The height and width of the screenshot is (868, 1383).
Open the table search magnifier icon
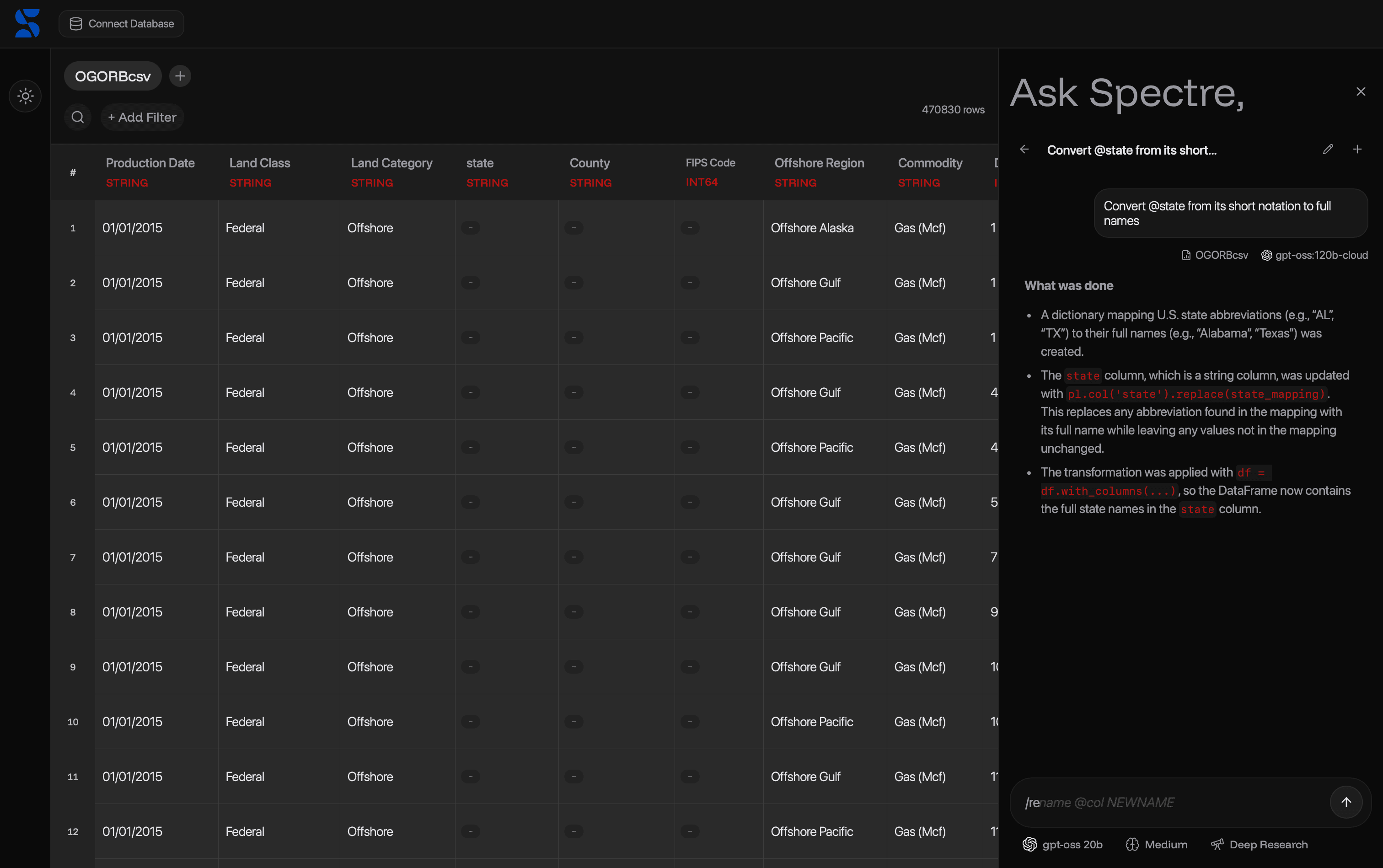click(77, 117)
